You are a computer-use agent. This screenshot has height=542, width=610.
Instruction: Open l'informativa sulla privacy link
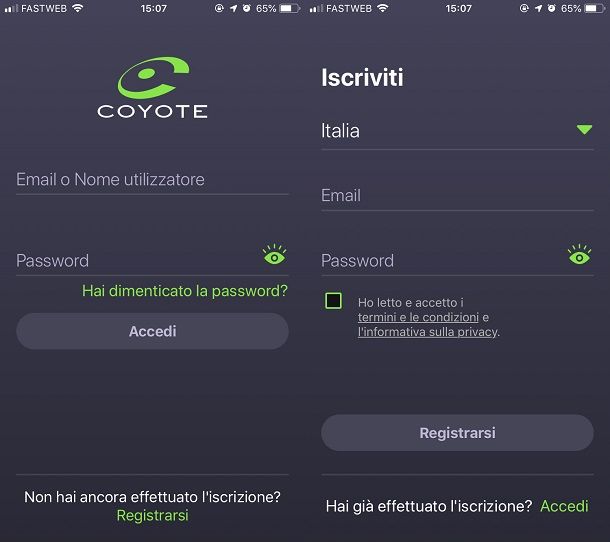pos(428,332)
